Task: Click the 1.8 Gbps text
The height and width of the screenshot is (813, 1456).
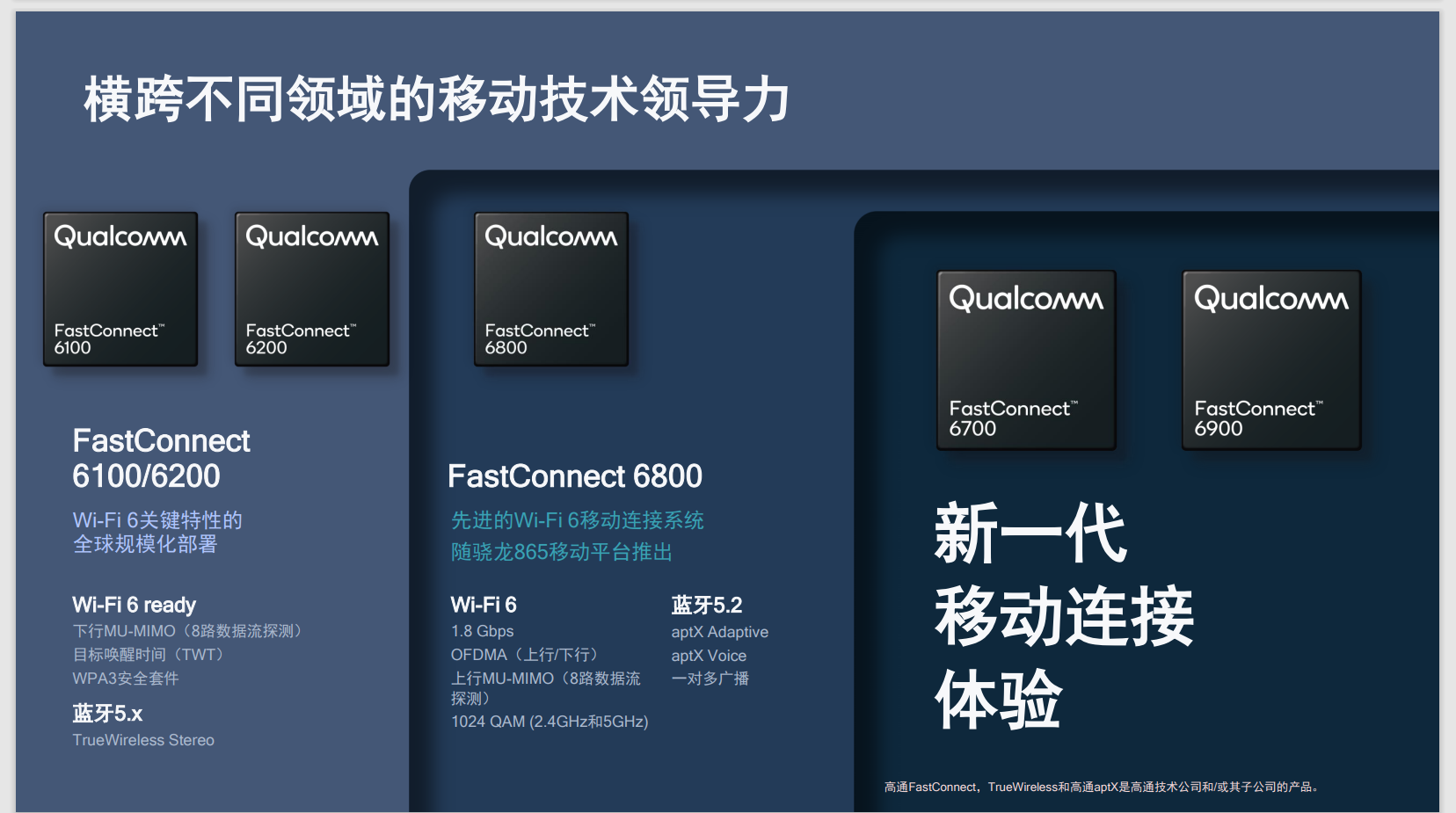Action: coord(483,631)
